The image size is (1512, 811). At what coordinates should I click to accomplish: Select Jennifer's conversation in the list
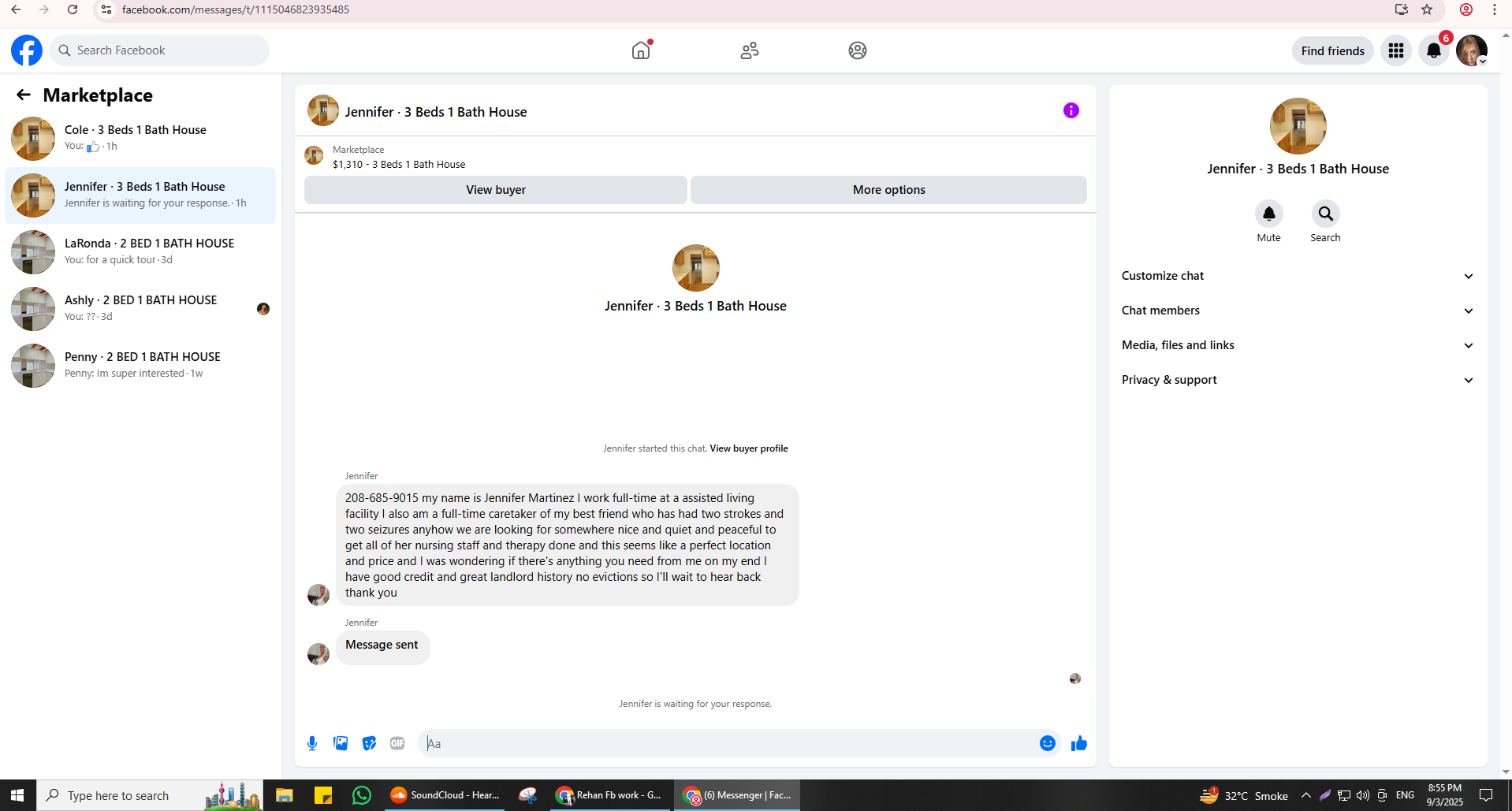(140, 195)
